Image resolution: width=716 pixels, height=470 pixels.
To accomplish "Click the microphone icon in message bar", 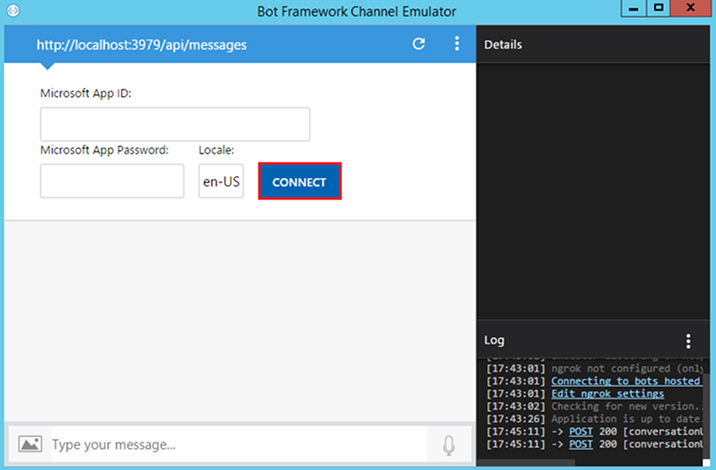I will click(449, 445).
